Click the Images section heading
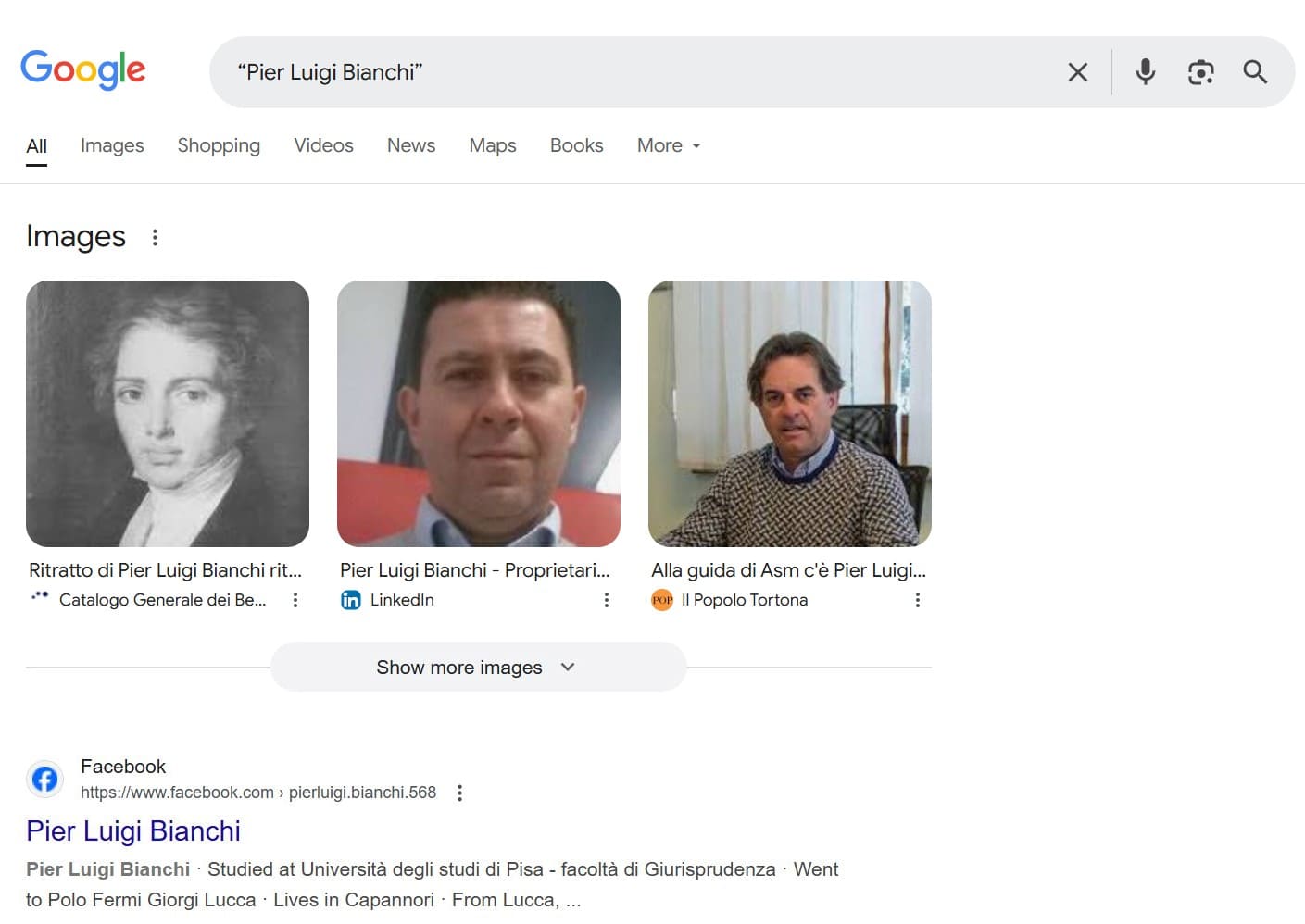The width and height of the screenshot is (1305, 924). coord(76,237)
